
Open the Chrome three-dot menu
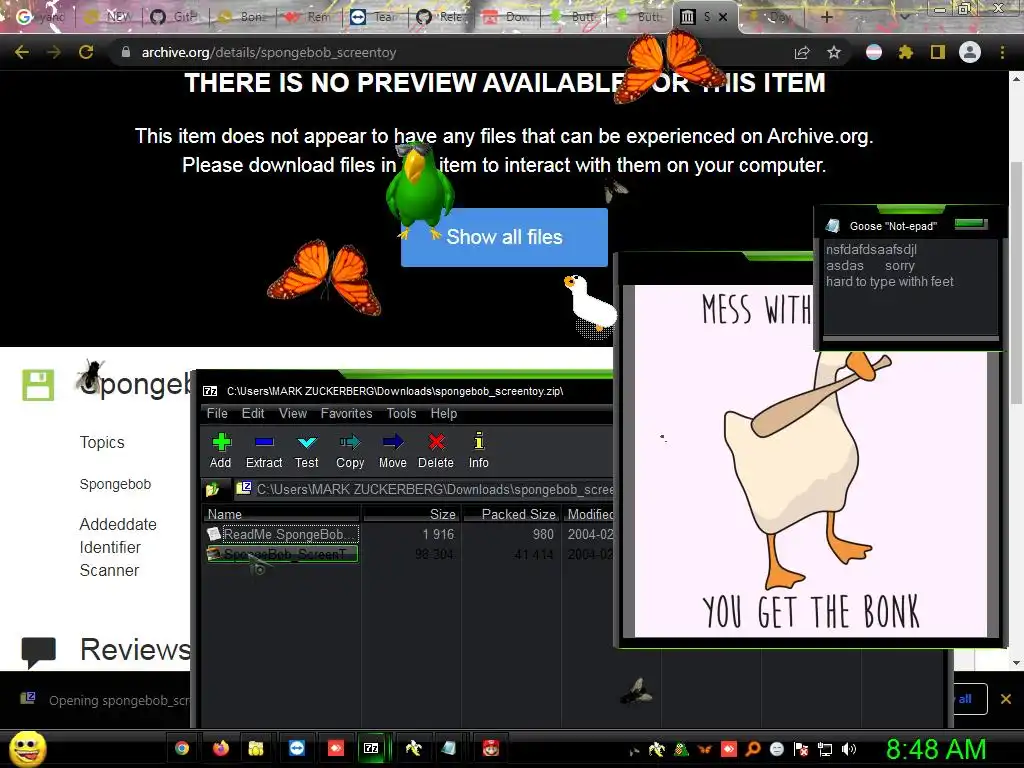1002,52
